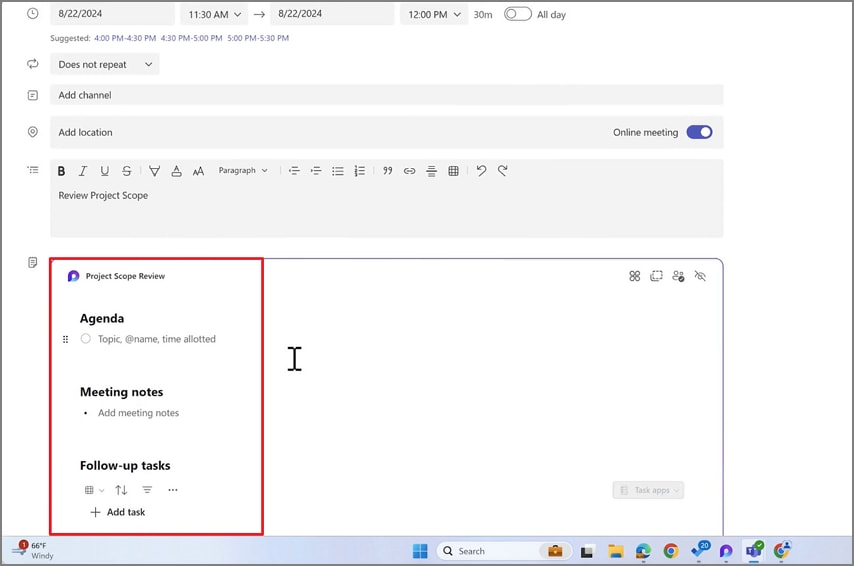The height and width of the screenshot is (566, 854).
Task: Click Follow-up tasks heading
Action: click(x=125, y=466)
